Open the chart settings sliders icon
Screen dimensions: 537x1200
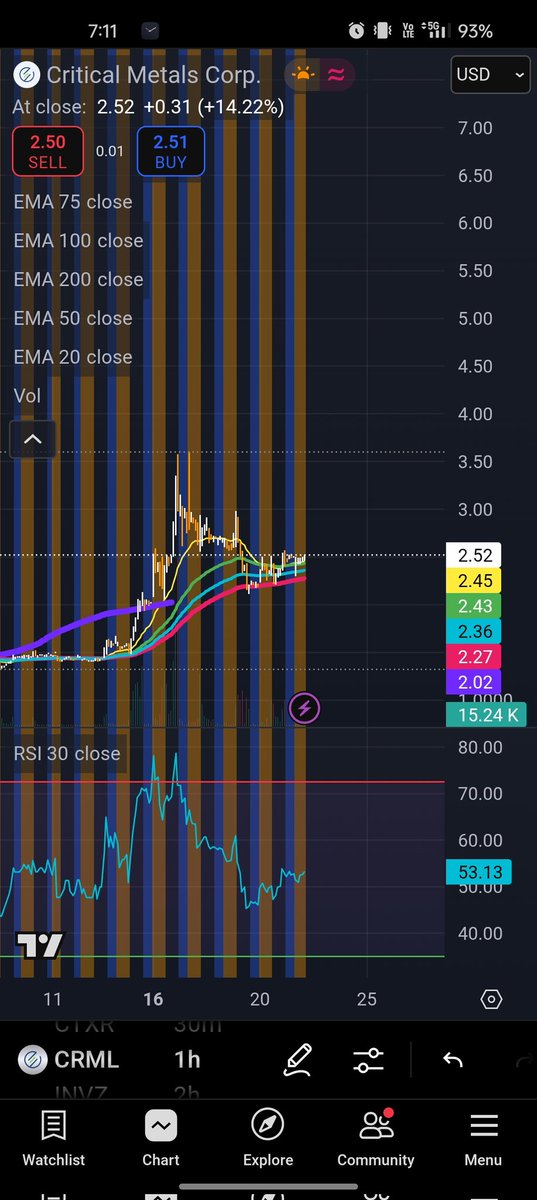click(x=368, y=1060)
